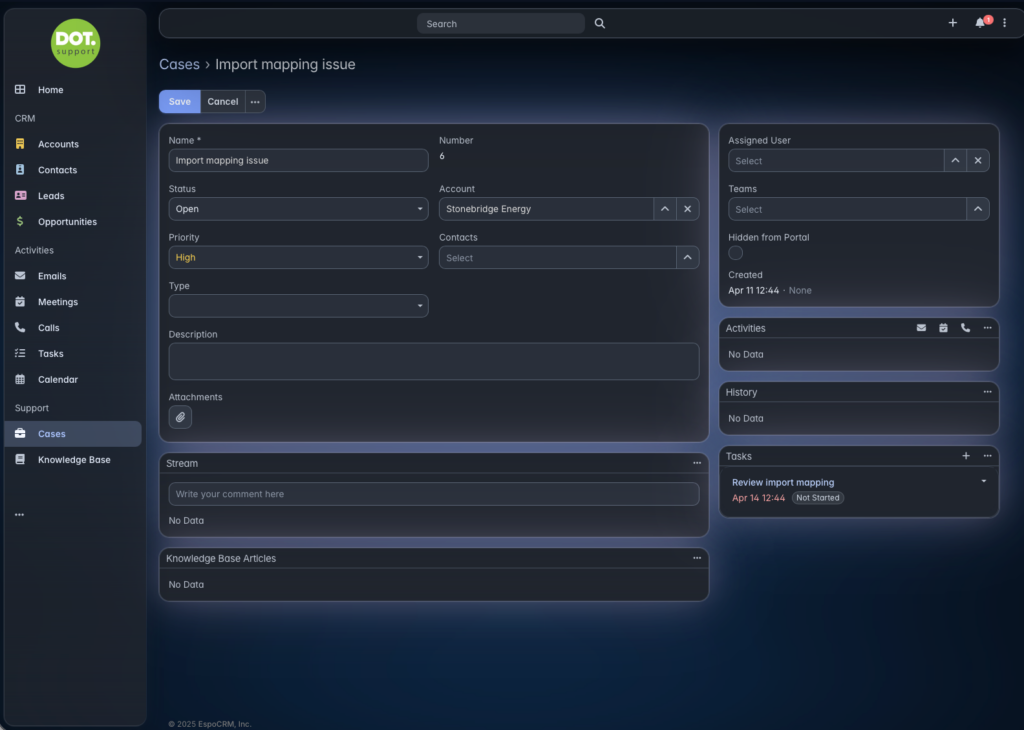Viewport: 1024px width, 730px height.
Task: Open Tasks panel more menu
Action: click(987, 456)
